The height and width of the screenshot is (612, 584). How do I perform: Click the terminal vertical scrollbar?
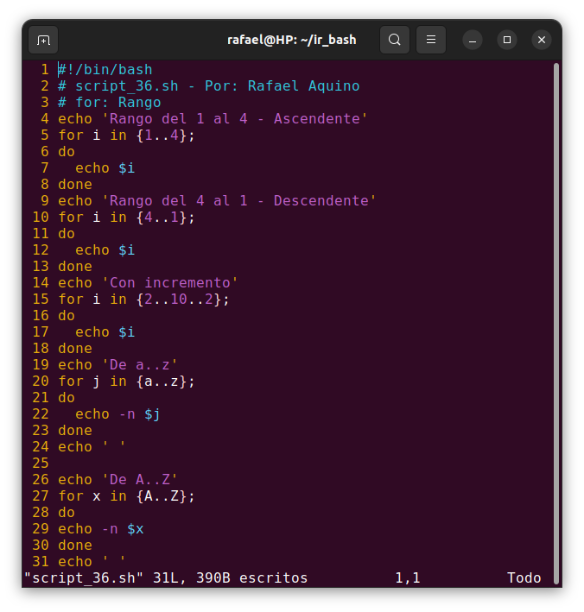click(x=556, y=323)
